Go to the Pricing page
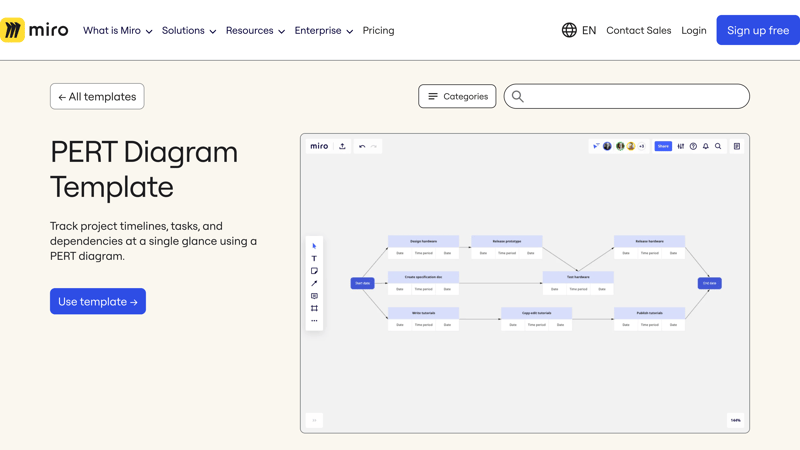The image size is (800, 450). [x=379, y=31]
